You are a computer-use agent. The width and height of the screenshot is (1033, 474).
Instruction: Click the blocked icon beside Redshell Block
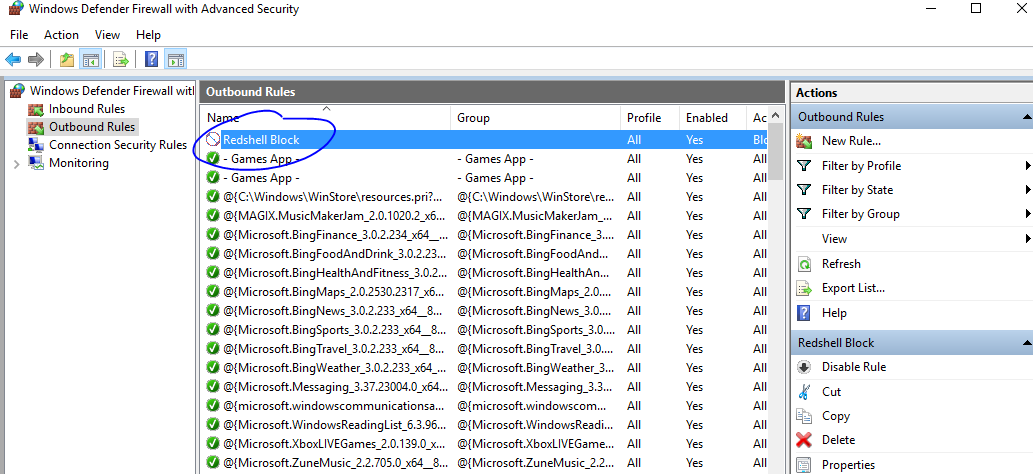pos(212,140)
